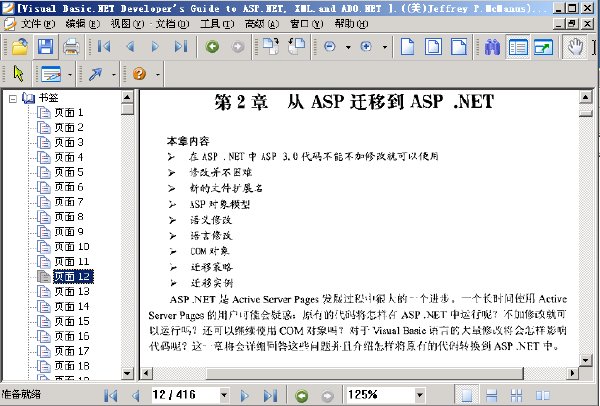Zoom out with the minus magnifier
The width and height of the screenshot is (600, 406).
(329, 47)
